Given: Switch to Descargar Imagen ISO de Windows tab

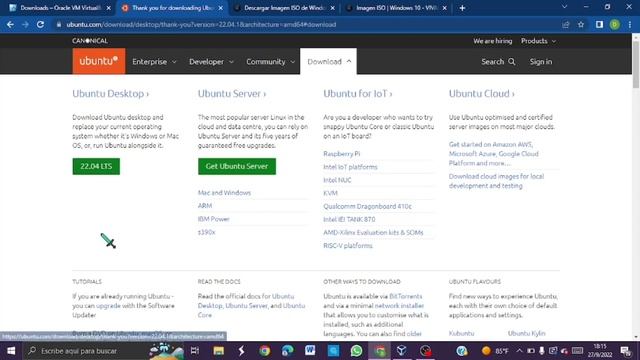Looking at the screenshot, I should 284,8.
